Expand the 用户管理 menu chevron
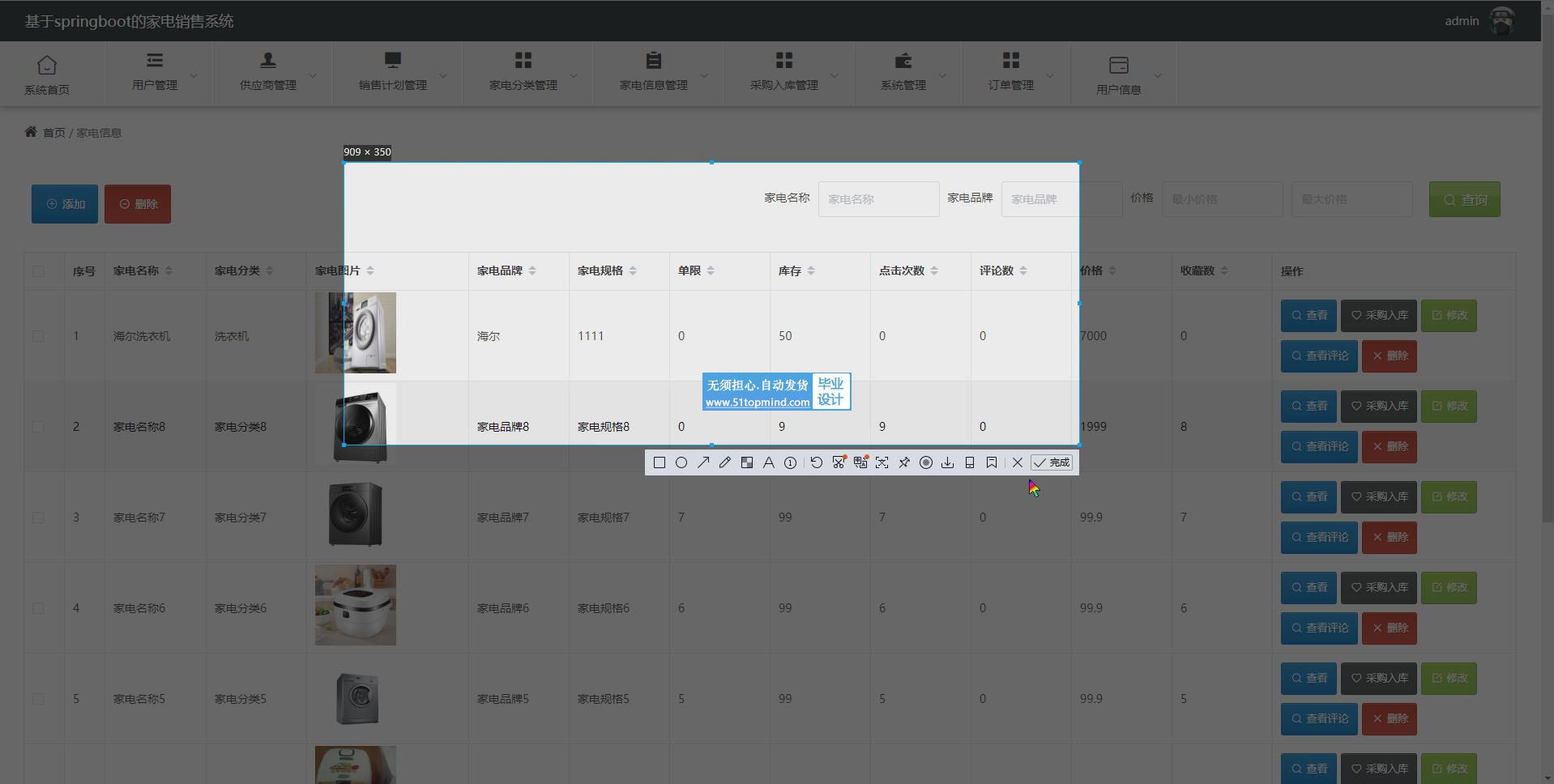The image size is (1554, 784). point(194,75)
